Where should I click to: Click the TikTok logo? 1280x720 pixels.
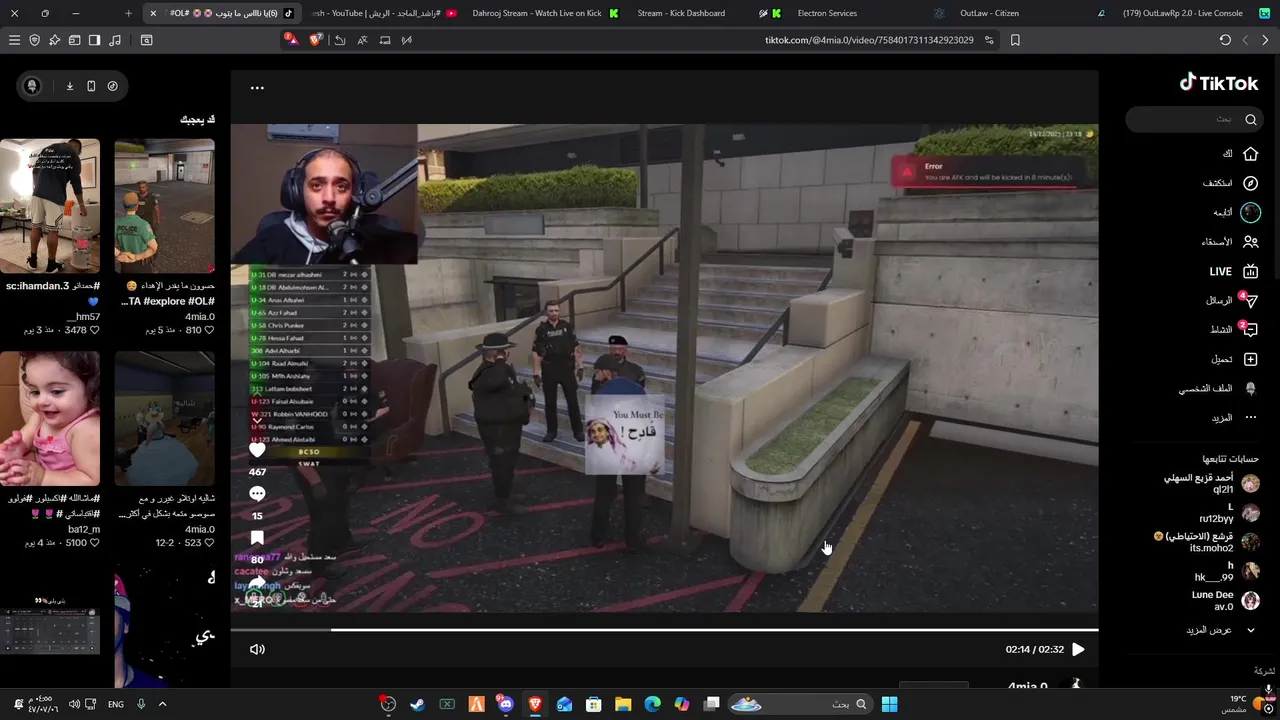(x=1219, y=83)
